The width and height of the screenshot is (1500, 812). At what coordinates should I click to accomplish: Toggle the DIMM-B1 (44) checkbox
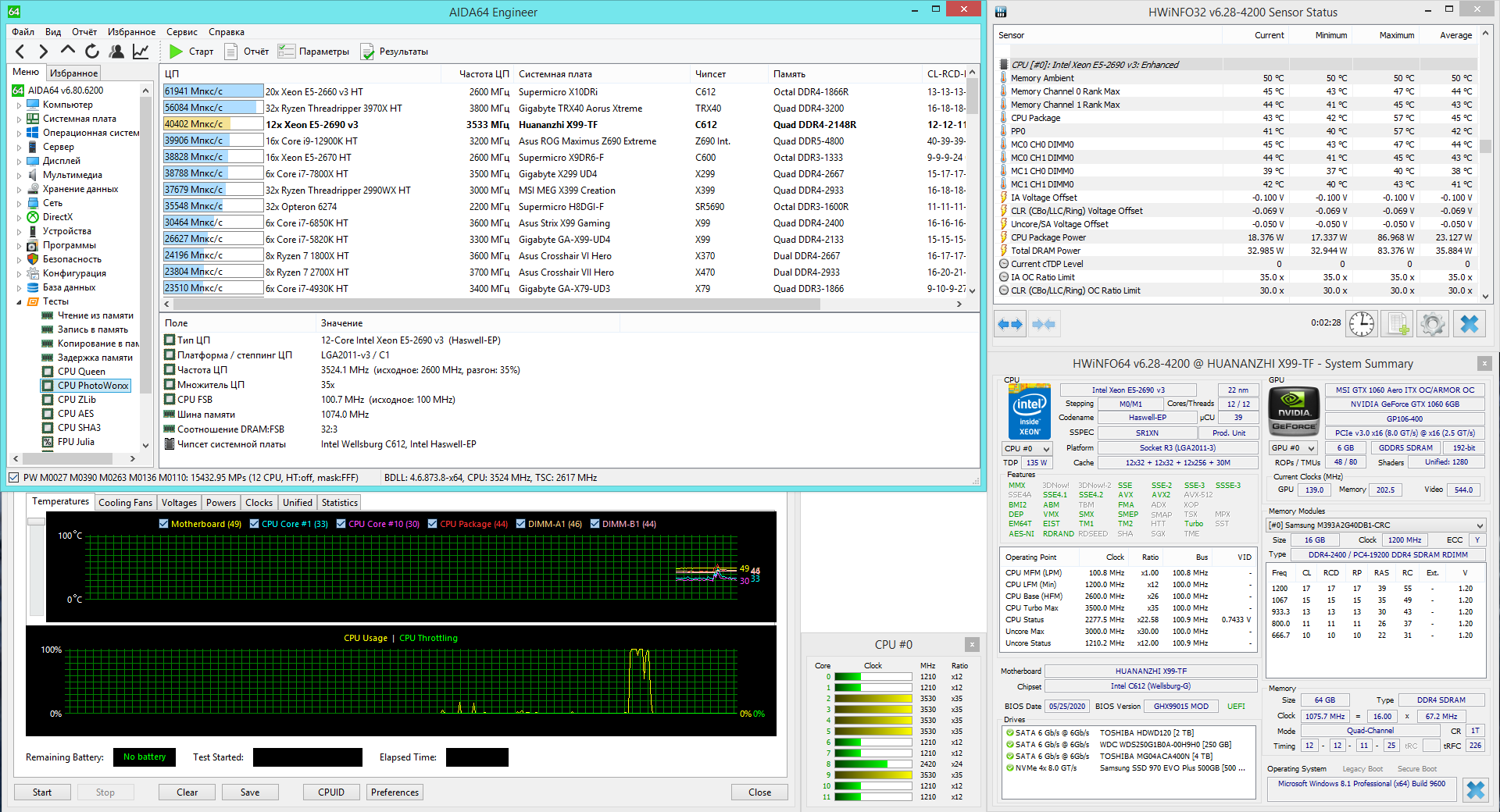coord(595,524)
